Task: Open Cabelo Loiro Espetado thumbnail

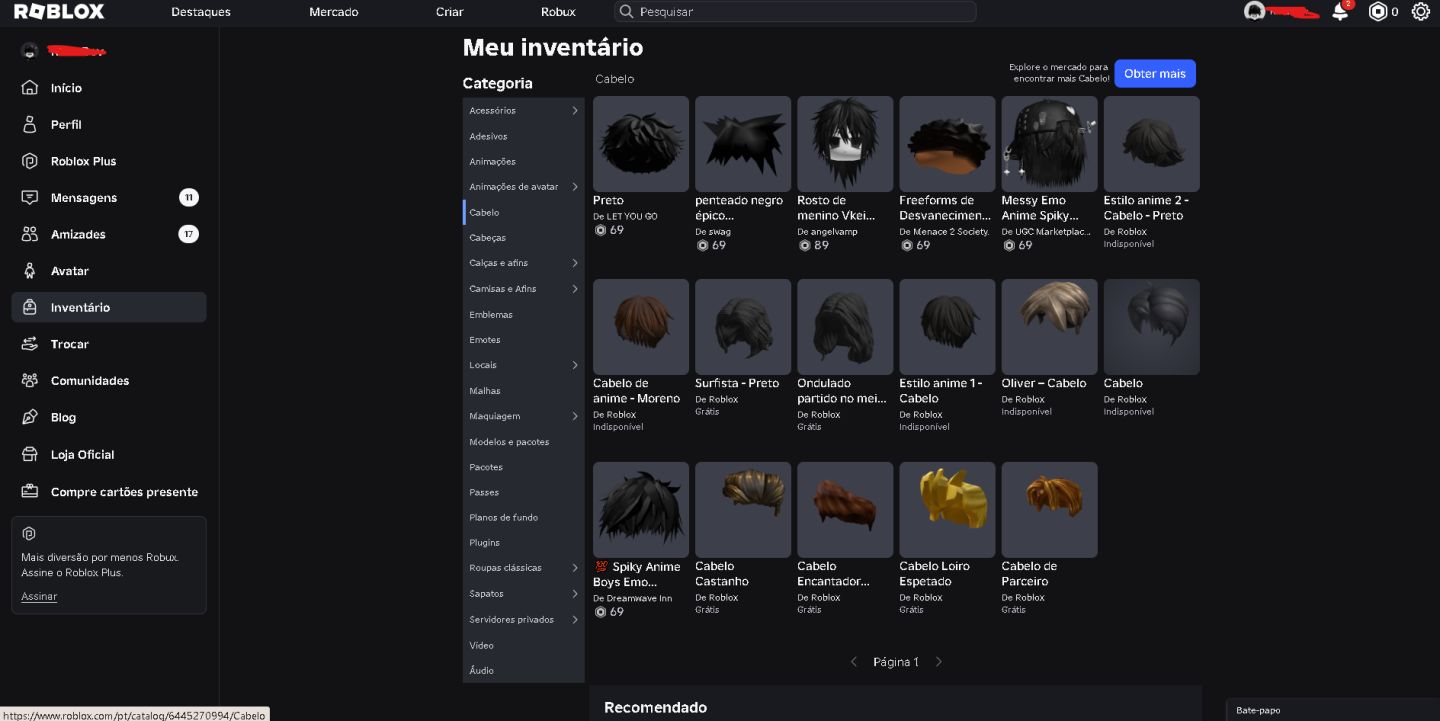Action: click(947, 510)
